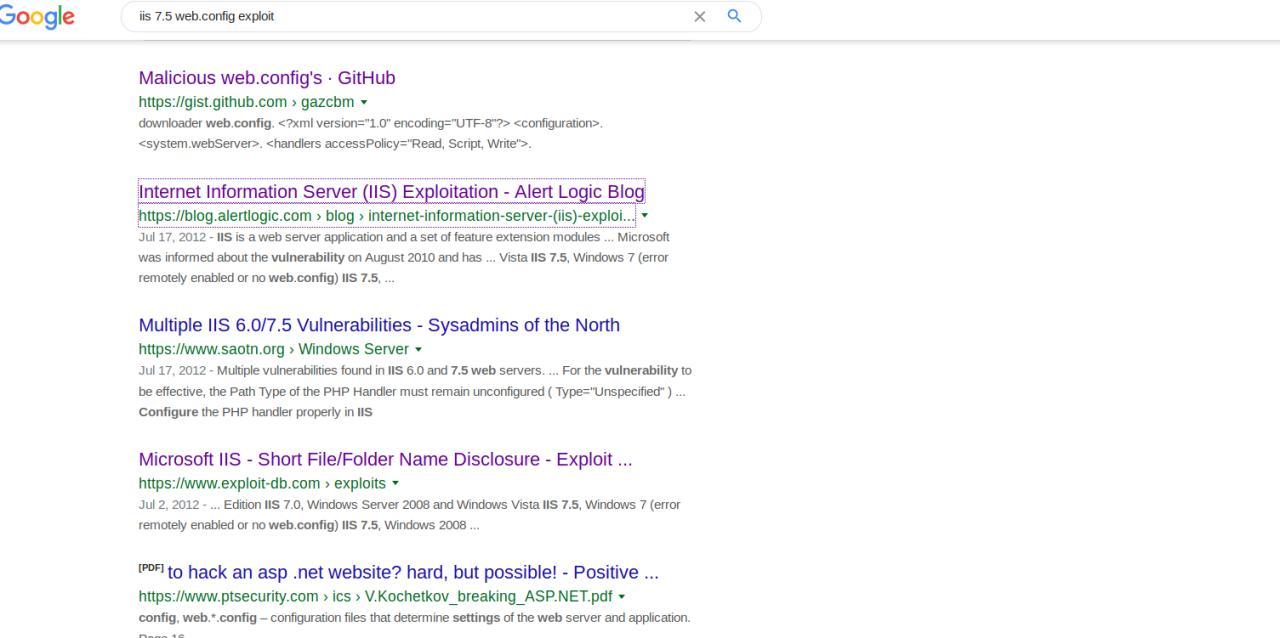Screen dimensions: 1280x638
Task: Open Microsoft IIS Short File/Folder Name Disclosure result
Action: coord(385,460)
